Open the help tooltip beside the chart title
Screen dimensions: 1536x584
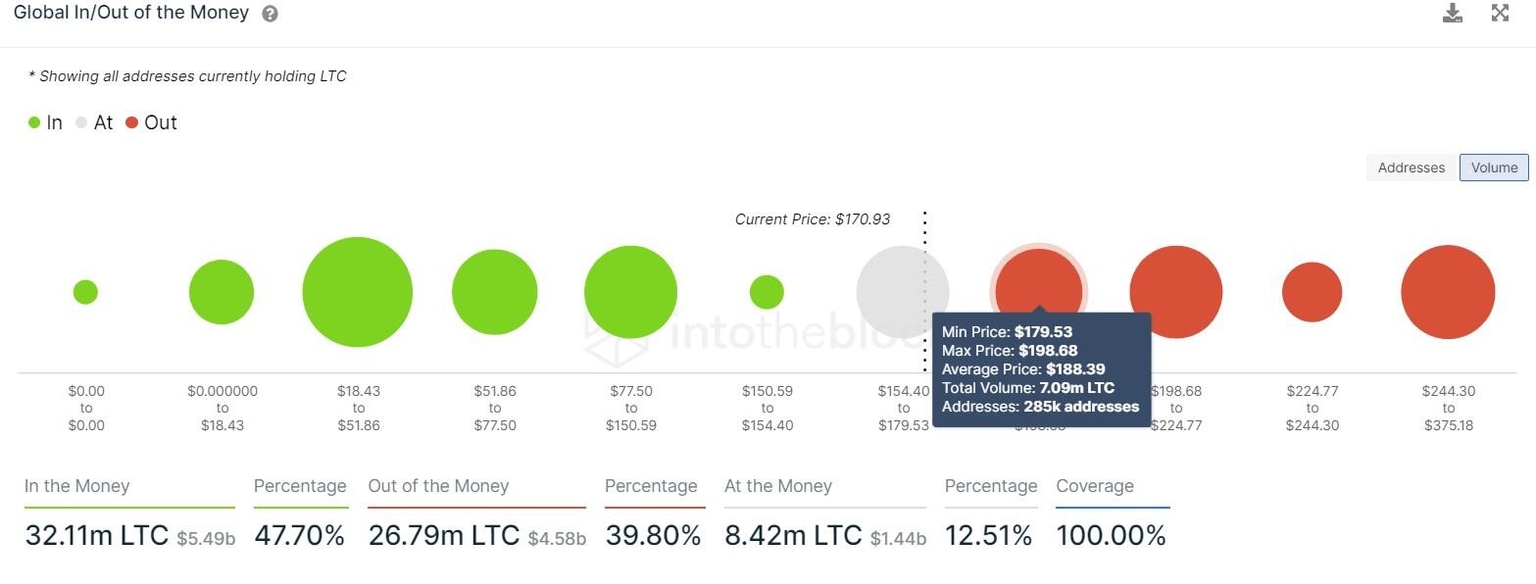point(268,13)
